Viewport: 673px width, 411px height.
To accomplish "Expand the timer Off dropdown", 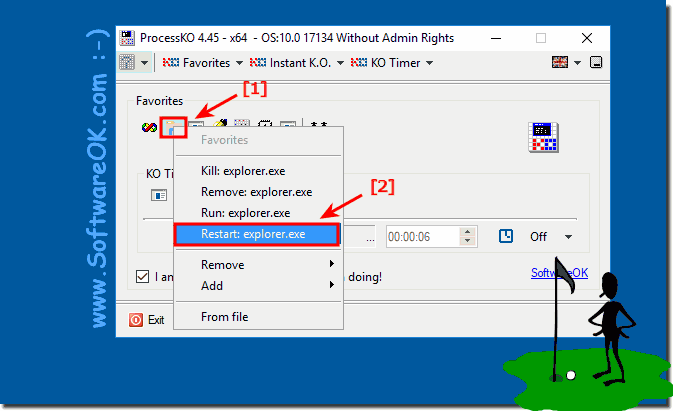I will tap(568, 237).
